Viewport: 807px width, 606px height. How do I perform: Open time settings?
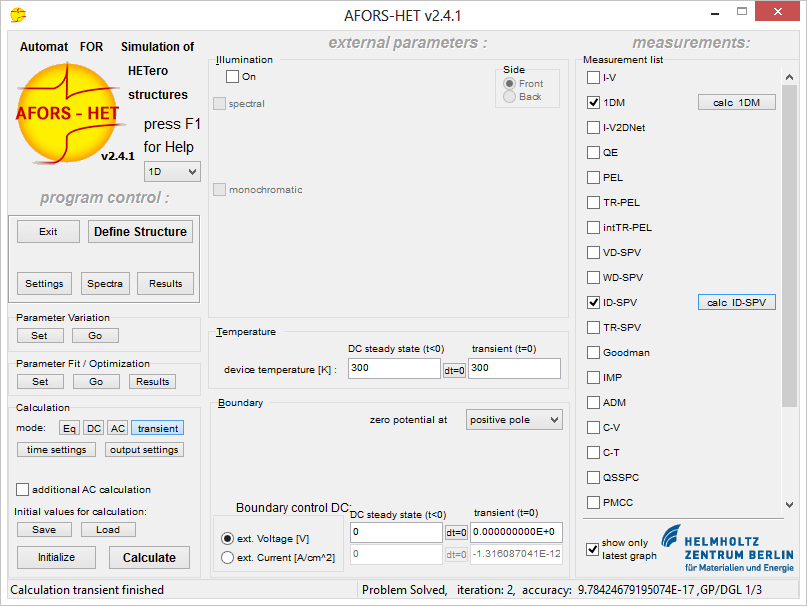point(57,449)
